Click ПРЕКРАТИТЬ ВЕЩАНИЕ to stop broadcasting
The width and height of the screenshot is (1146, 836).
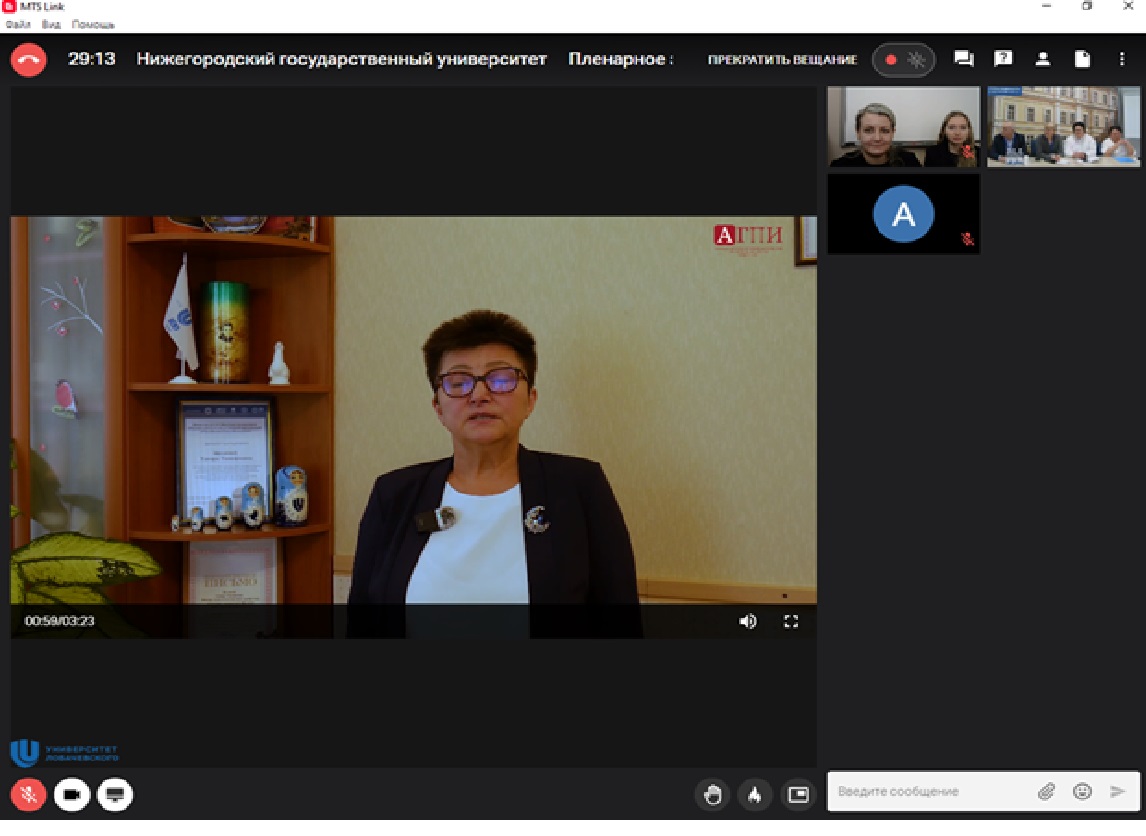coord(783,60)
